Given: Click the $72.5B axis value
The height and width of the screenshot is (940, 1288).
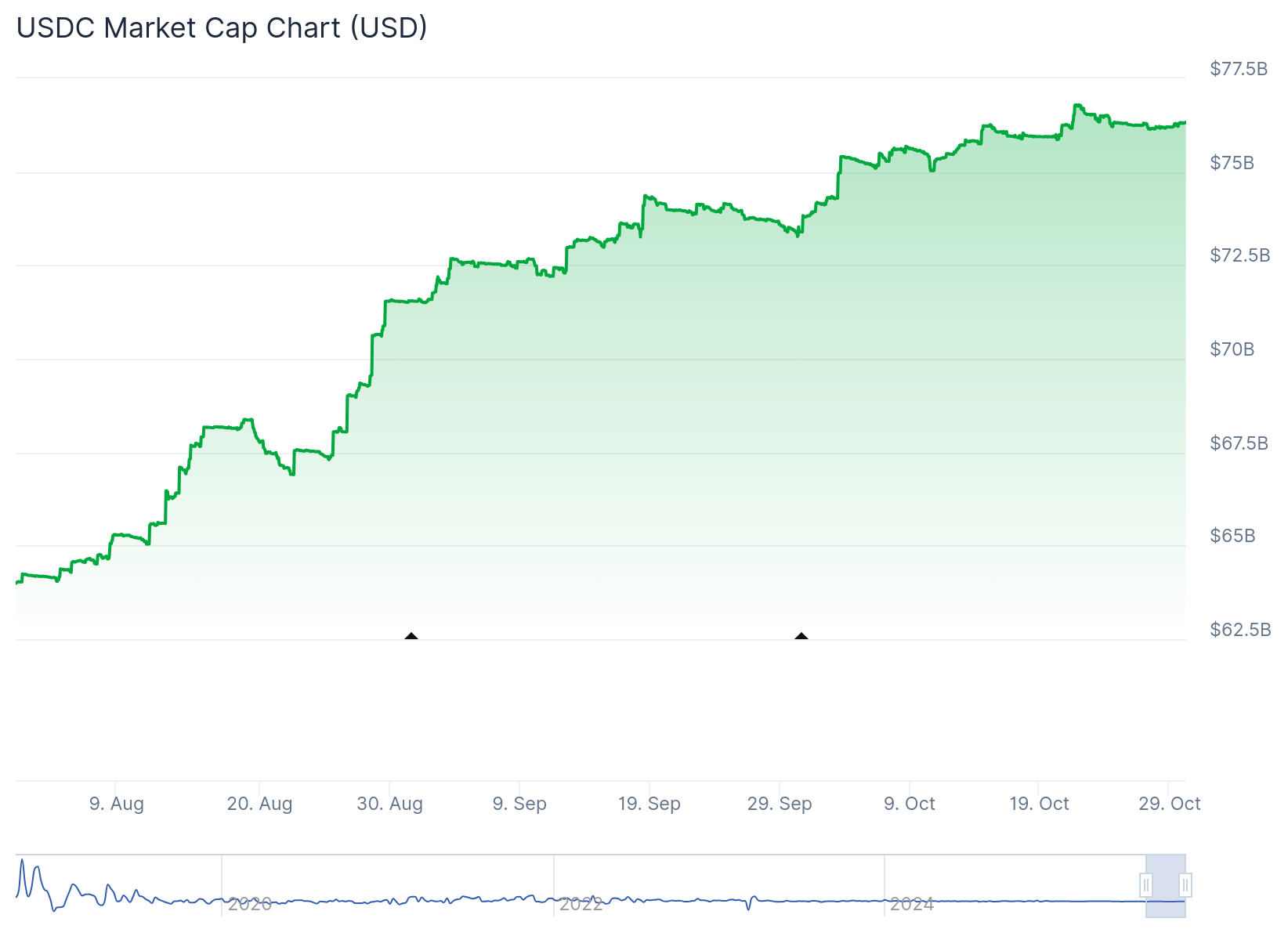Looking at the screenshot, I should pos(1240,255).
